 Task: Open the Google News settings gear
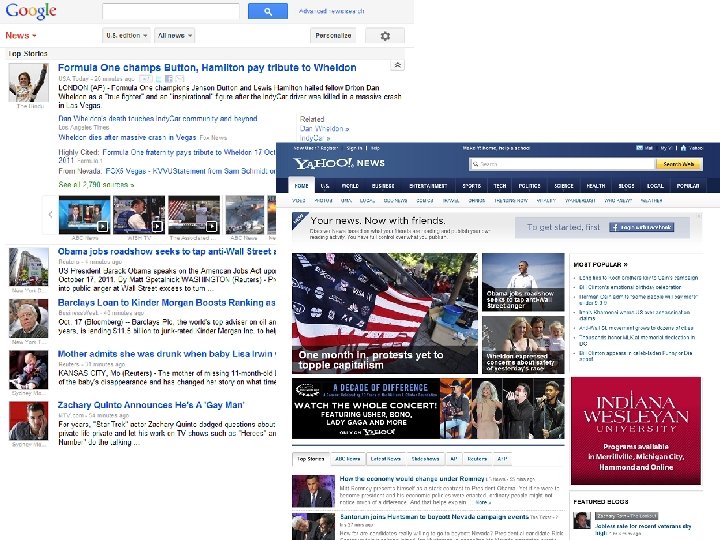click(385, 36)
